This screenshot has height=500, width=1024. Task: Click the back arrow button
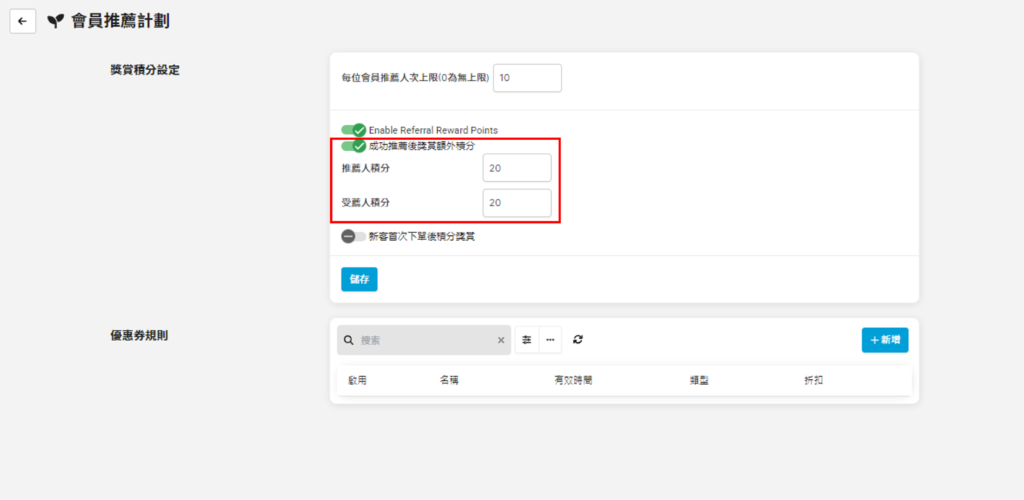pyautogui.click(x=23, y=21)
